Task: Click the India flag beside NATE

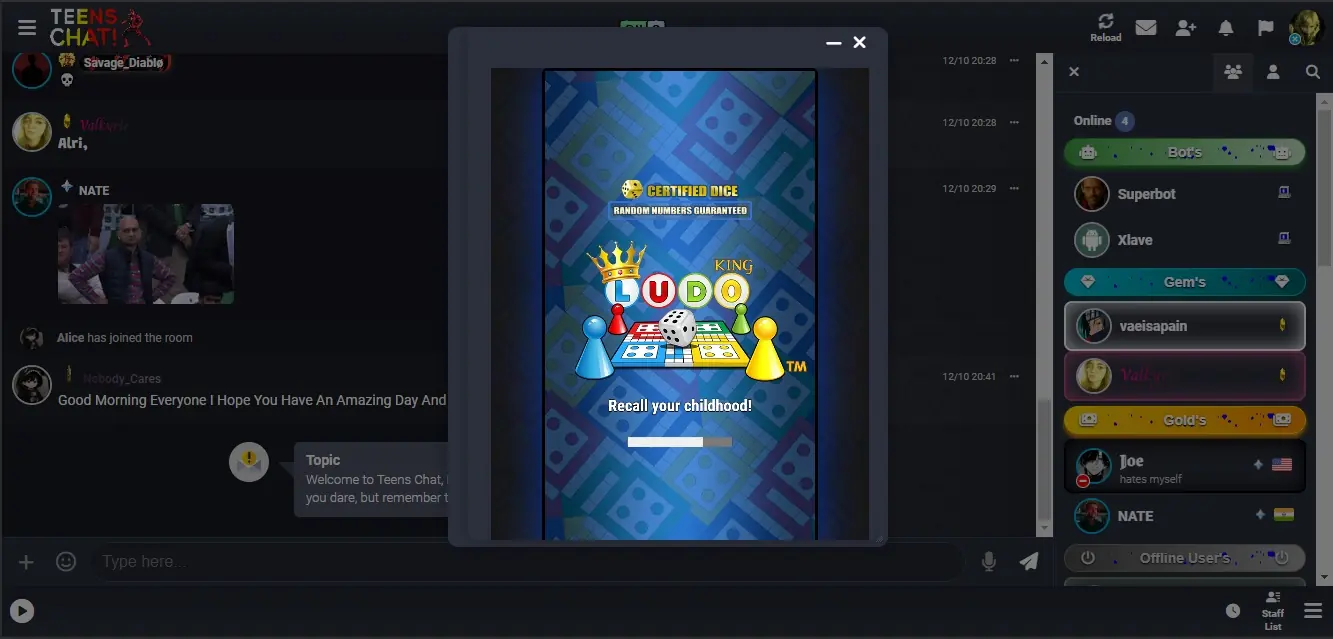Action: 1284,515
